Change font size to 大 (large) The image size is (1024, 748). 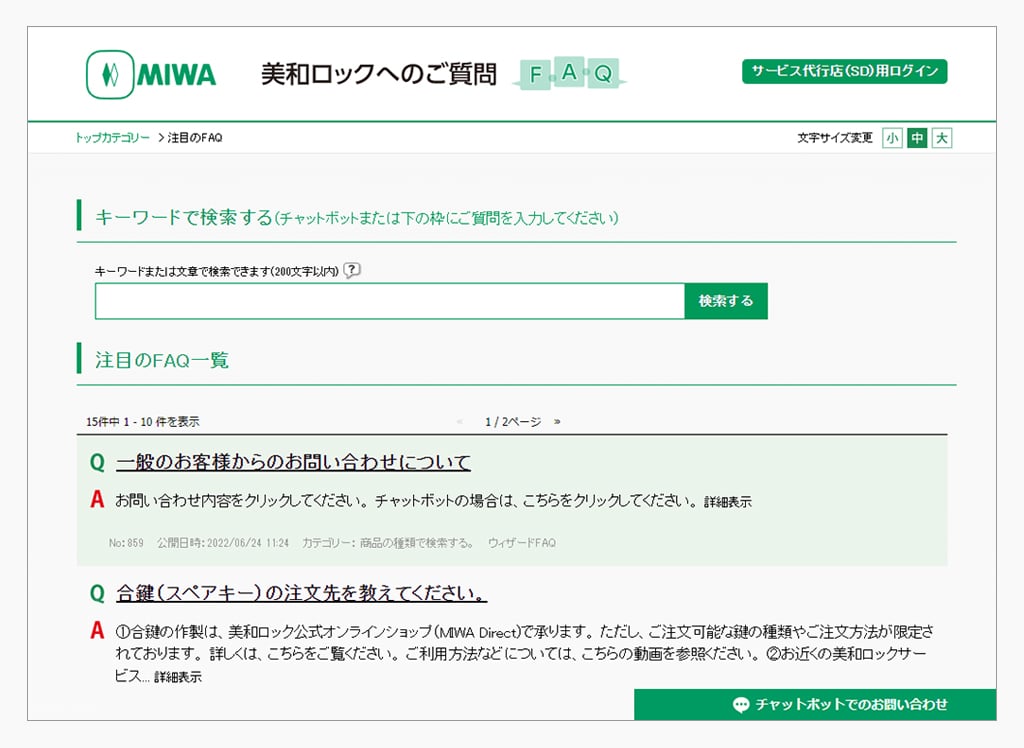940,139
